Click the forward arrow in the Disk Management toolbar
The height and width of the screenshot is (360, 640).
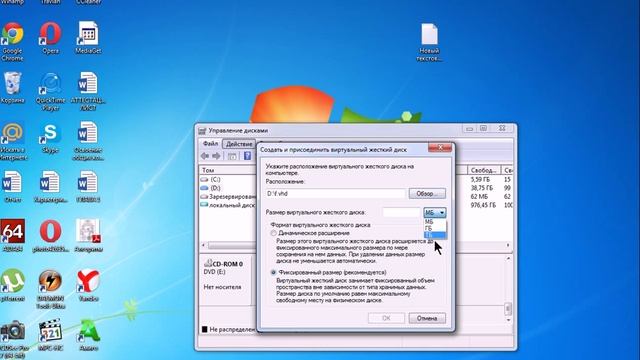point(216,156)
